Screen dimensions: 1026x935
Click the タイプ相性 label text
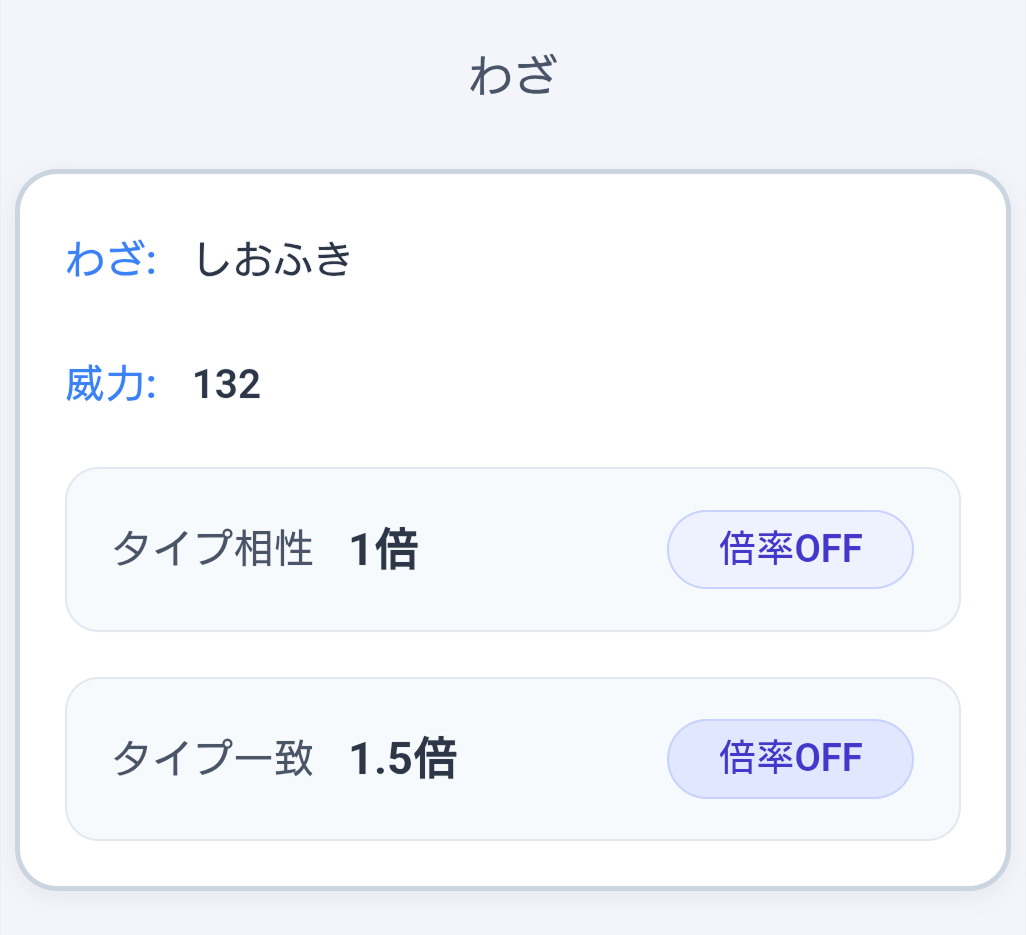[210, 548]
